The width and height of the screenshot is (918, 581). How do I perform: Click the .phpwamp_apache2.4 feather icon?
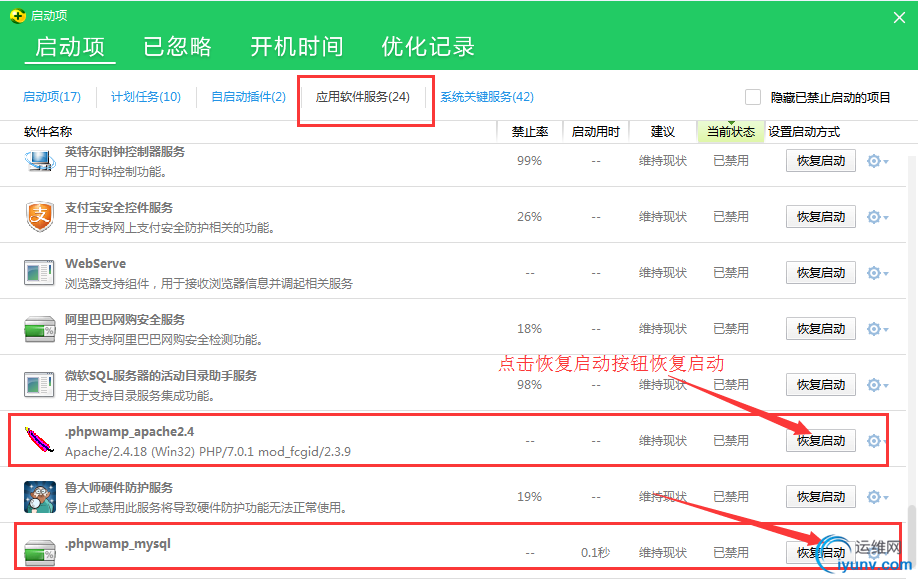(39, 440)
